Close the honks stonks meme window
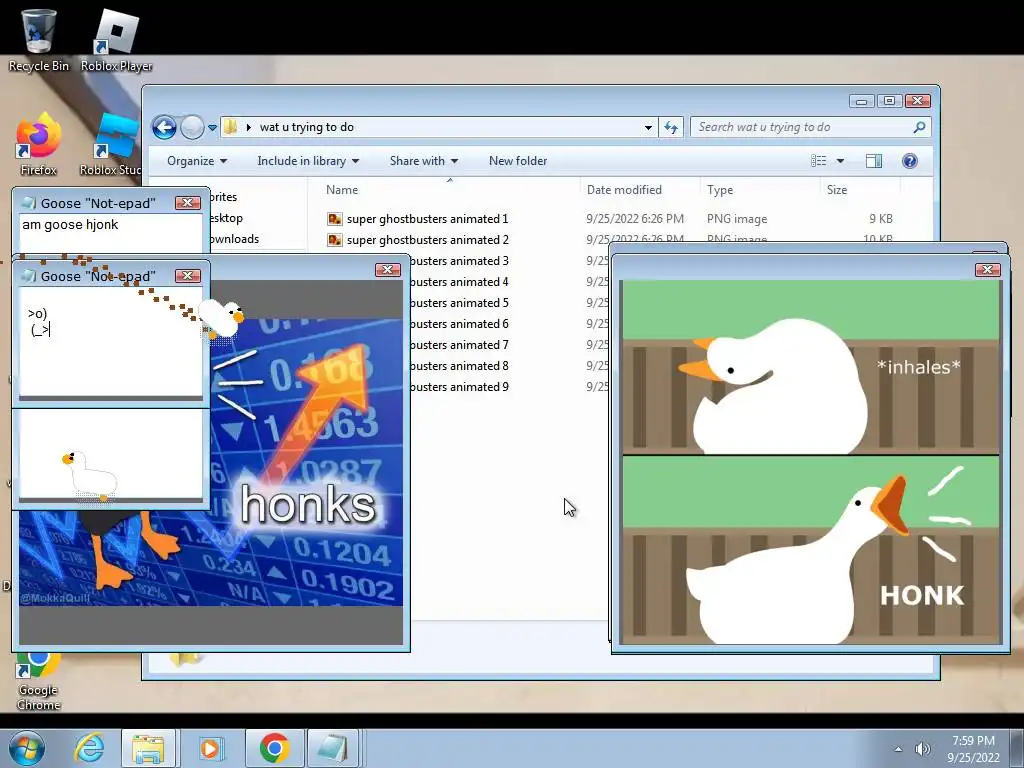Image resolution: width=1024 pixels, height=768 pixels. click(387, 270)
